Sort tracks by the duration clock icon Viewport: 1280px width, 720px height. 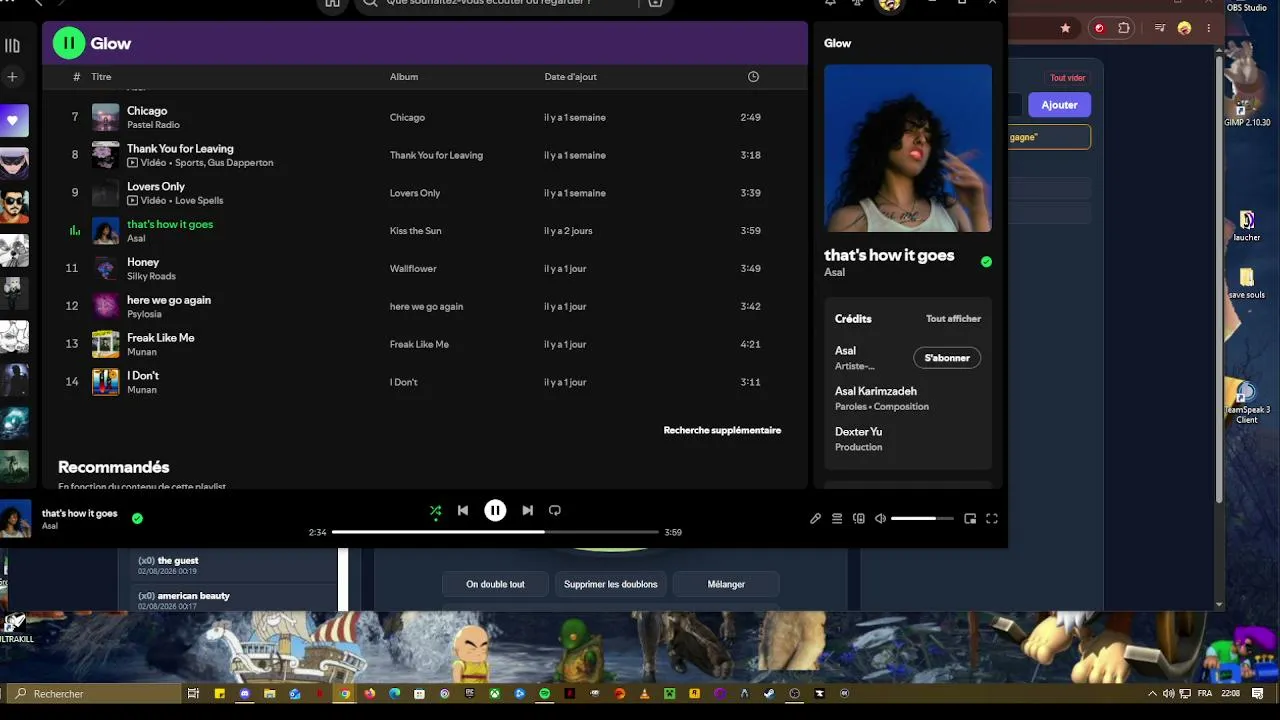(753, 77)
